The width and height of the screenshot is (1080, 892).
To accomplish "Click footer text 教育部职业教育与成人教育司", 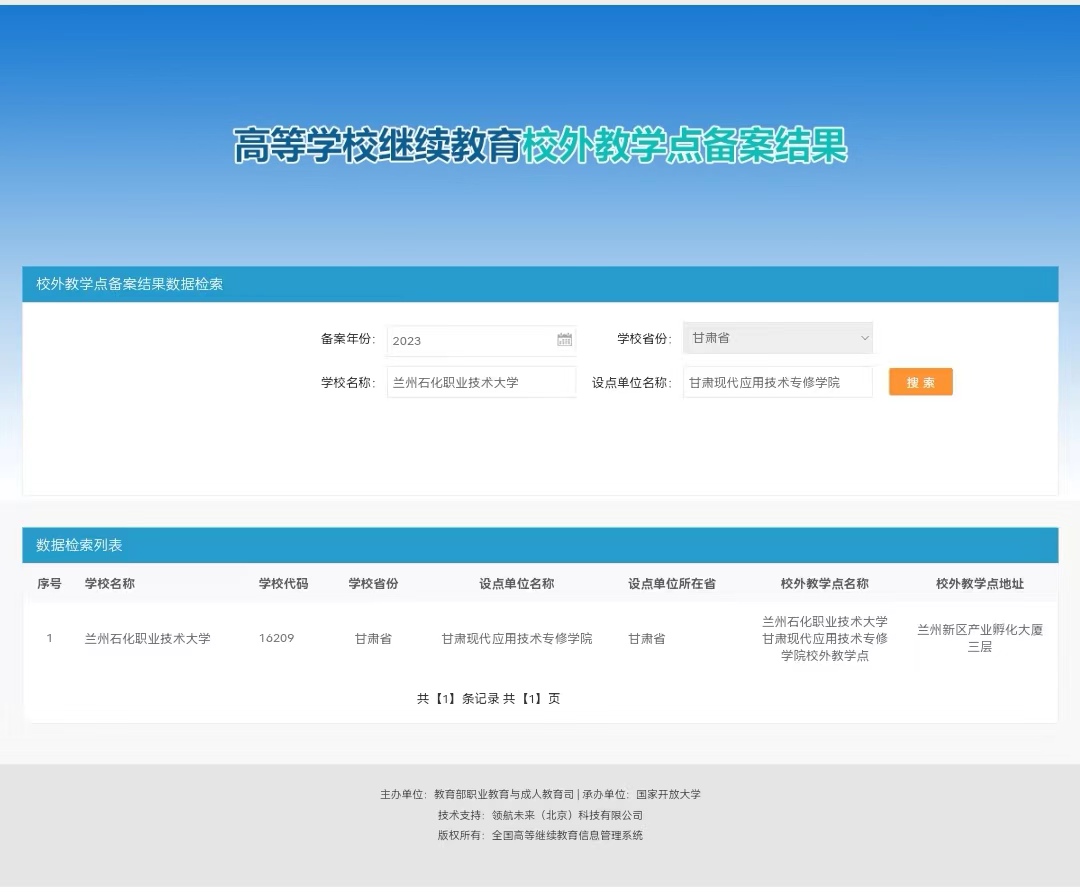I will [503, 794].
